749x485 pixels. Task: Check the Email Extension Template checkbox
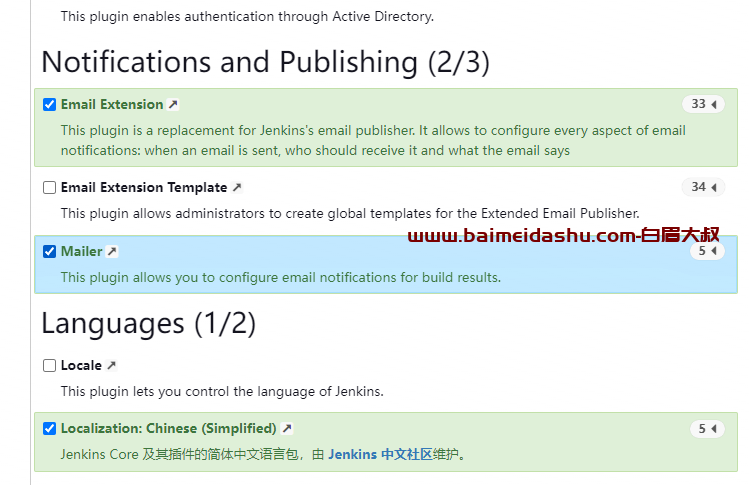49,187
